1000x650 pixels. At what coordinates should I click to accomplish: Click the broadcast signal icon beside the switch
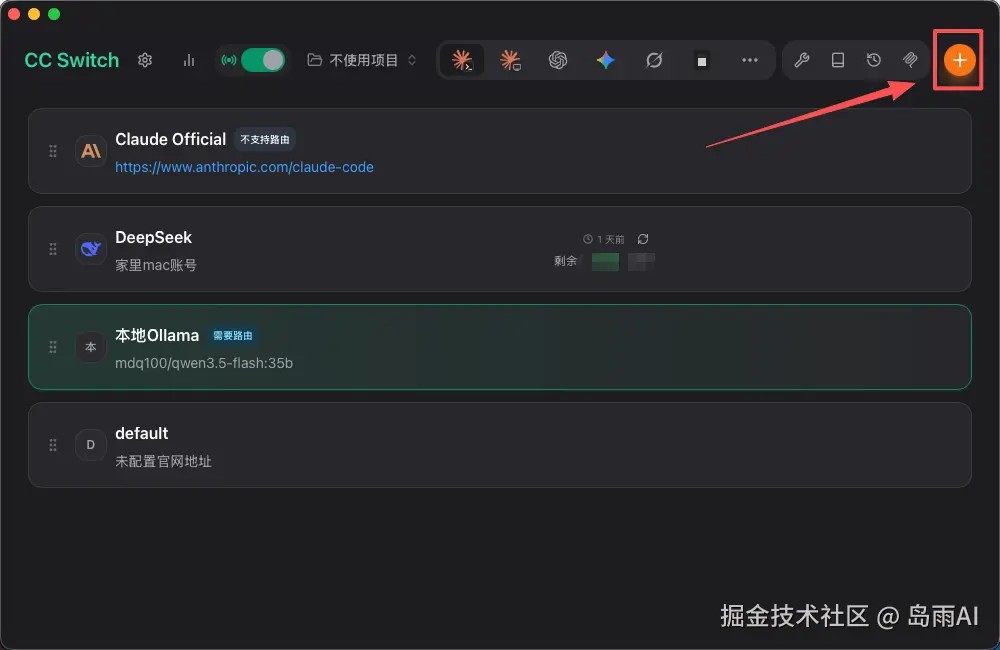point(228,60)
